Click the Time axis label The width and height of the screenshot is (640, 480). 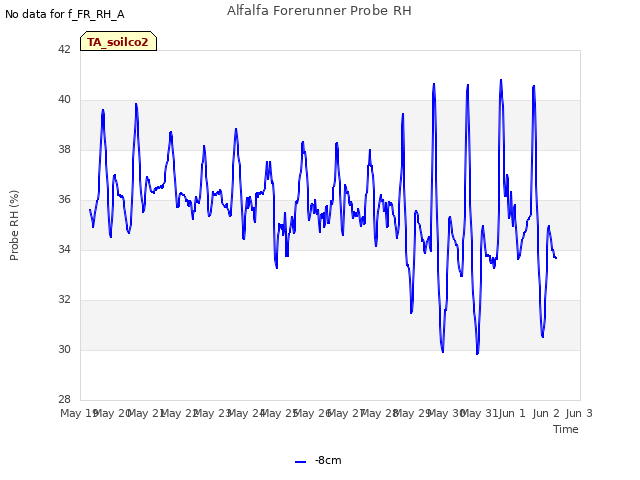[x=566, y=429]
